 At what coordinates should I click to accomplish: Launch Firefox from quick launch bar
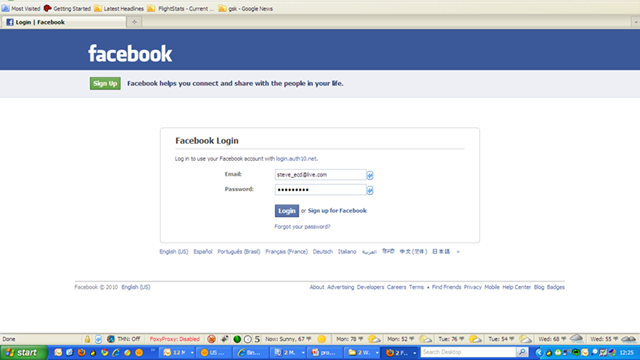[x=81, y=352]
